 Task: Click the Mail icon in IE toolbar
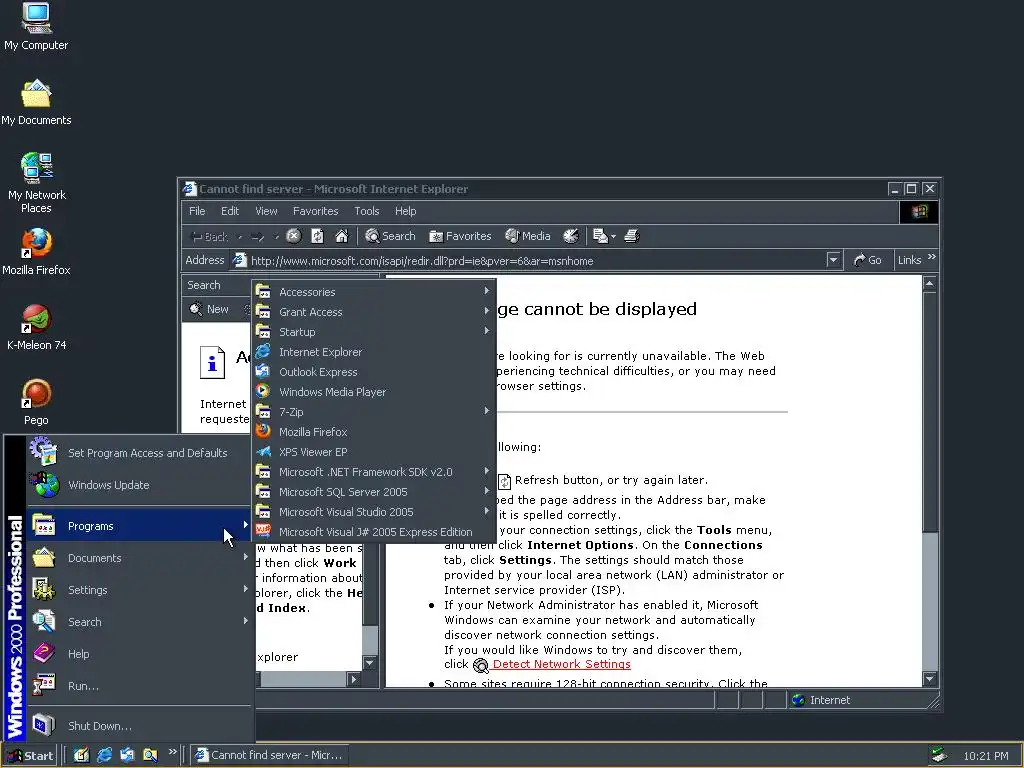600,236
